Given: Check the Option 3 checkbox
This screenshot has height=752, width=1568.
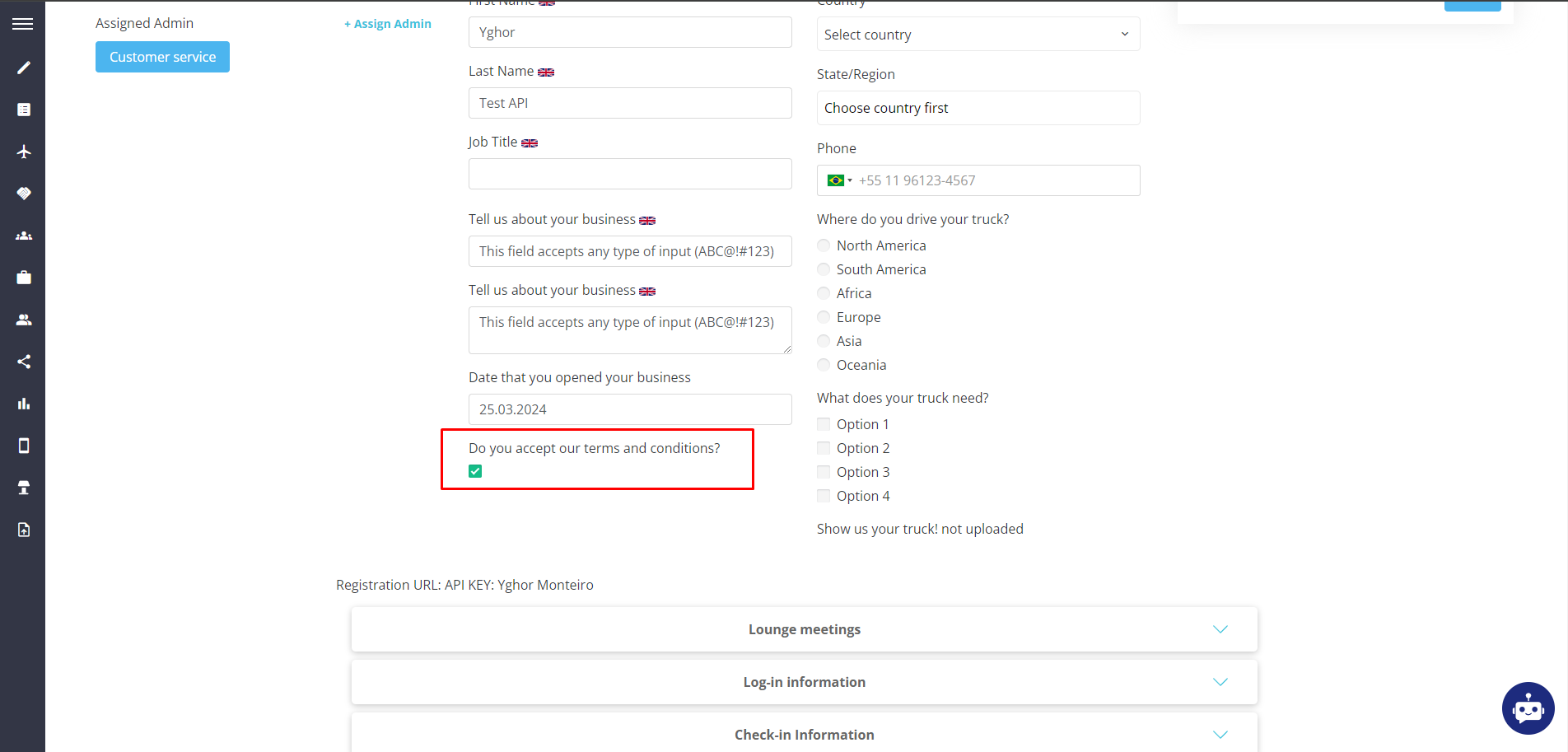Looking at the screenshot, I should 823,471.
